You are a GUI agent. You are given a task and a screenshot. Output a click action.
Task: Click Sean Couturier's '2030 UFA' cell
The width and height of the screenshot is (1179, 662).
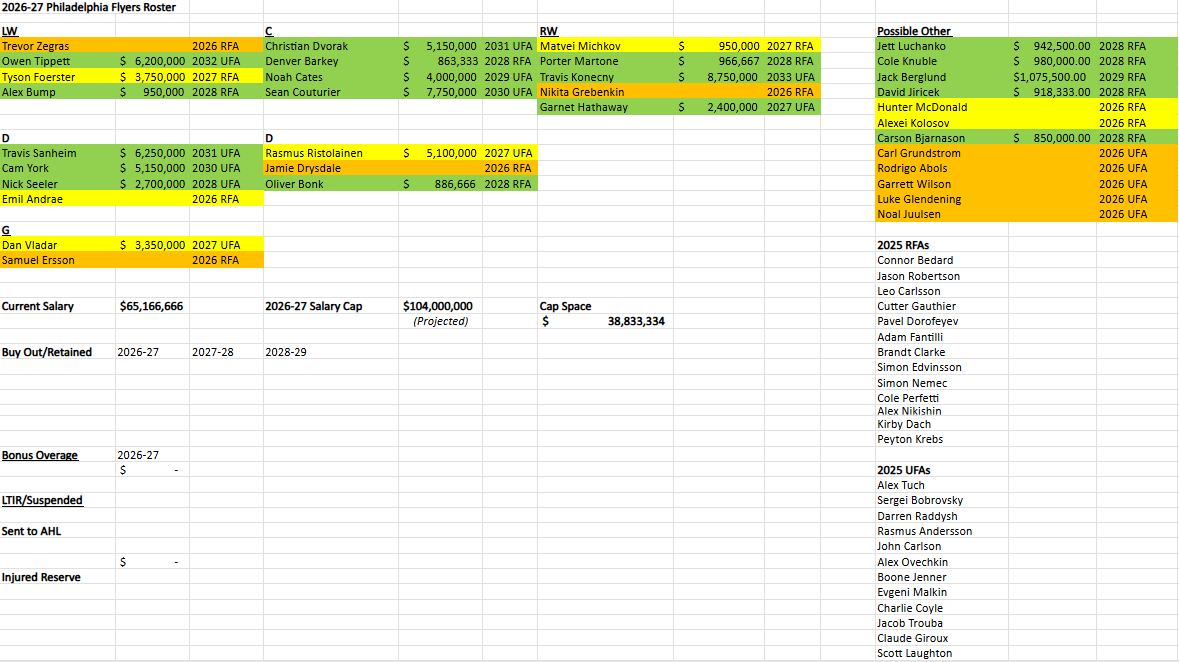point(510,92)
